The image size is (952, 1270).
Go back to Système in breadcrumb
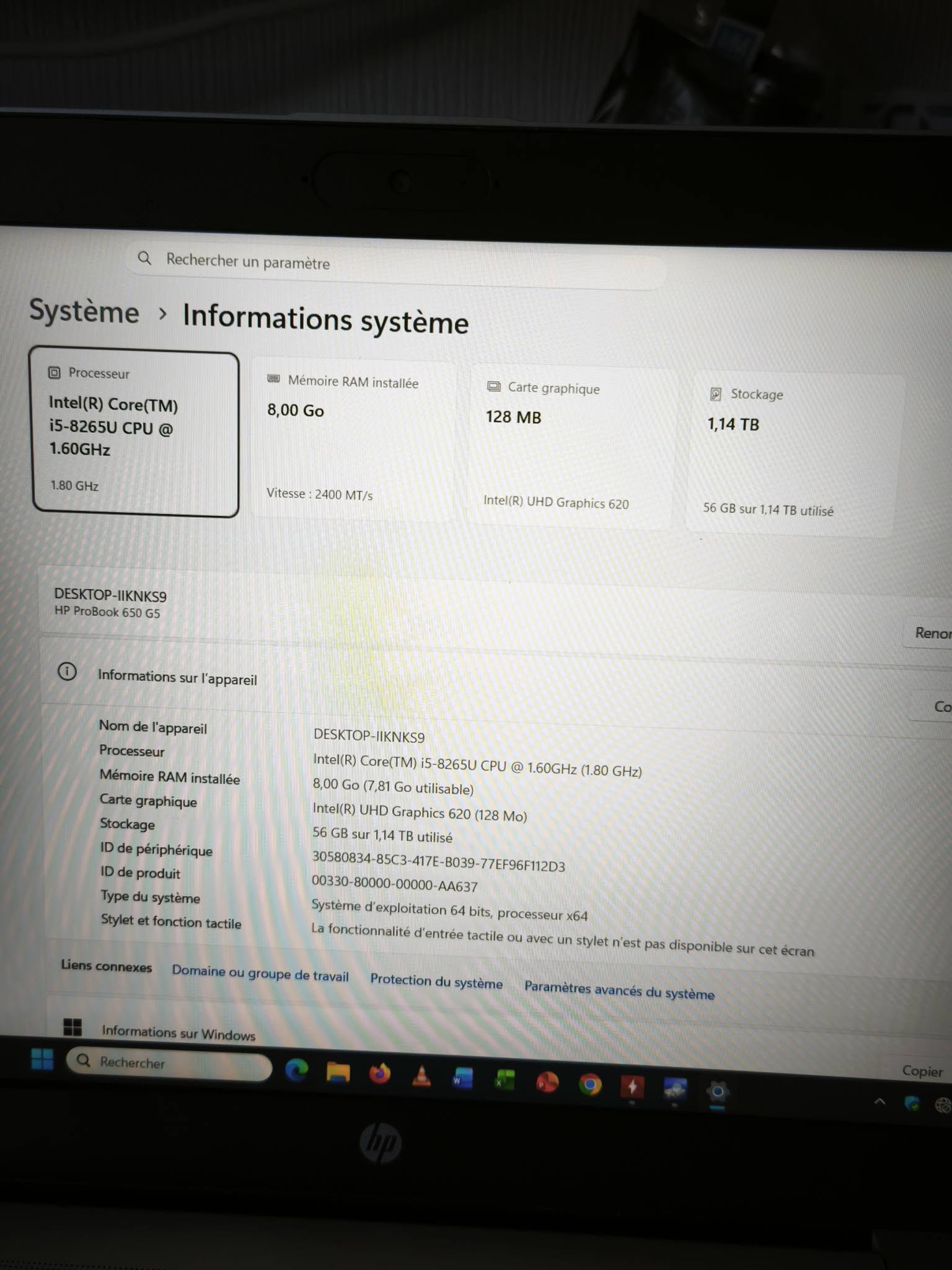[84, 311]
